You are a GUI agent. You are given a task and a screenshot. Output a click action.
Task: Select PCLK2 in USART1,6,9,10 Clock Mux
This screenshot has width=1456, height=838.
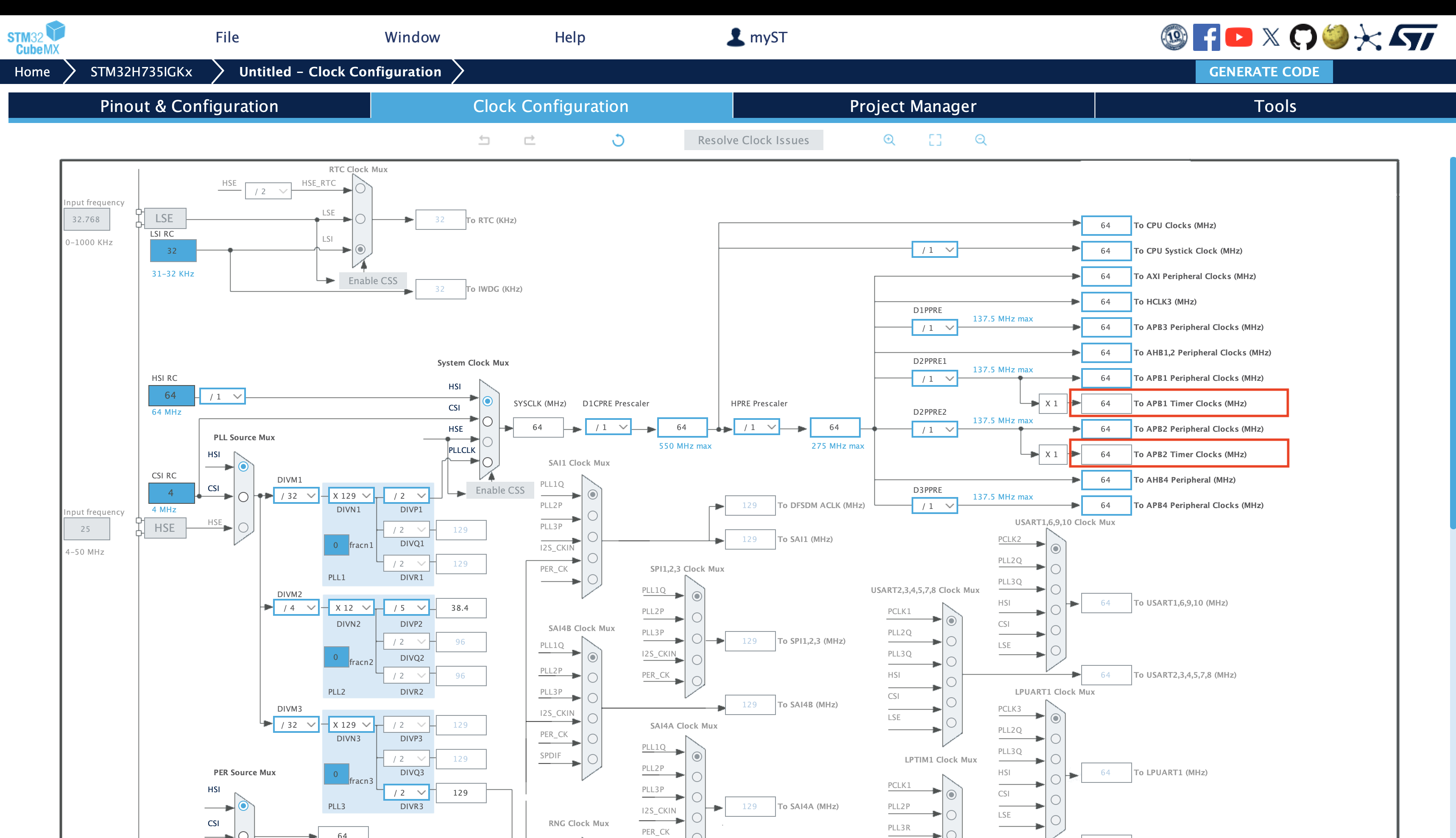pos(1056,548)
